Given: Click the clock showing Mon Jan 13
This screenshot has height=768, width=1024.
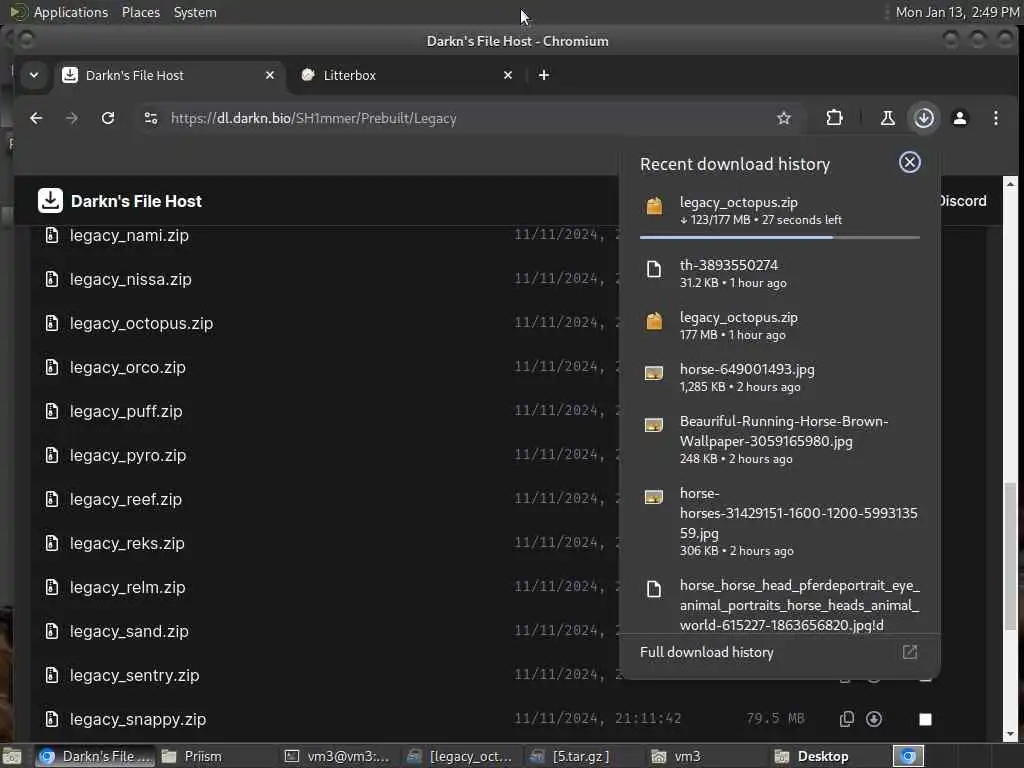Looking at the screenshot, I should tap(957, 12).
